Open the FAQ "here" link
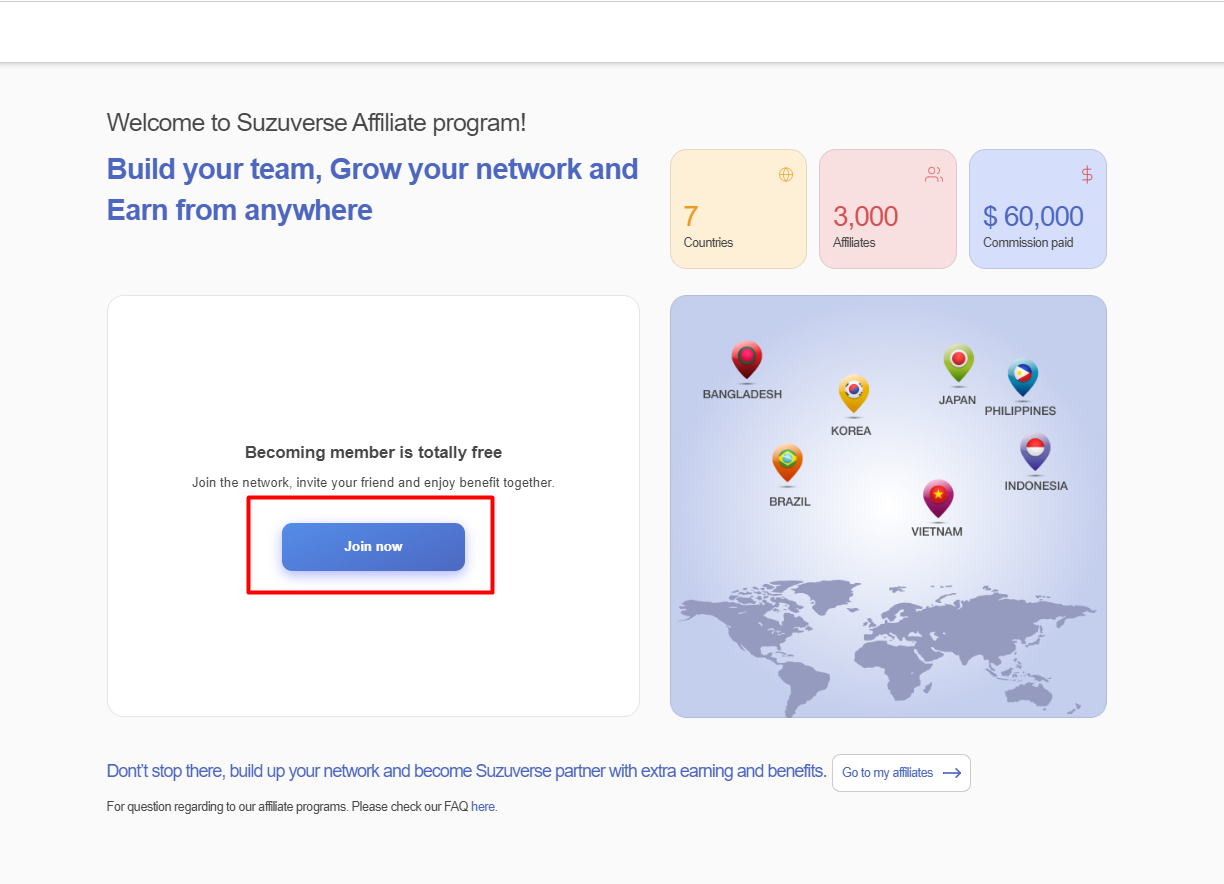 (483, 807)
